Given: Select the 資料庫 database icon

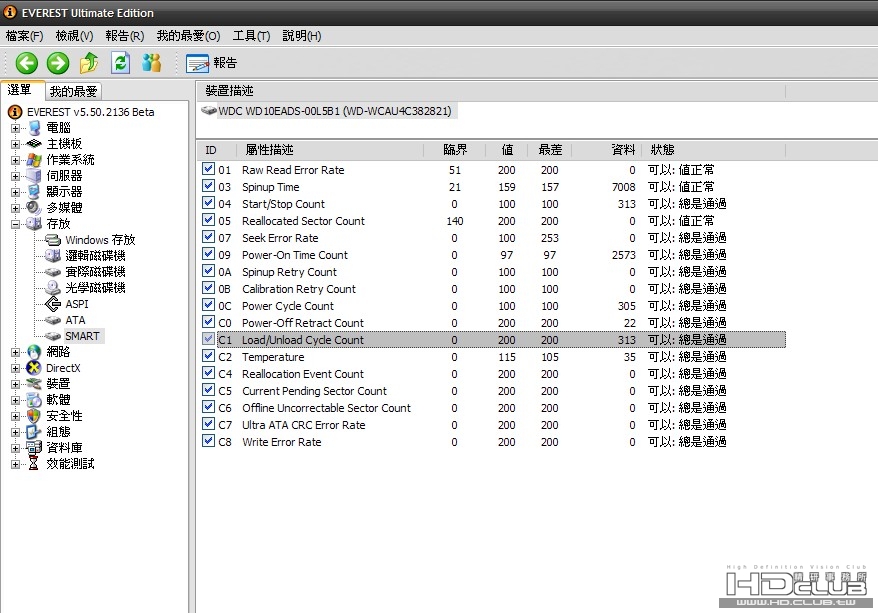Looking at the screenshot, I should tap(34, 448).
